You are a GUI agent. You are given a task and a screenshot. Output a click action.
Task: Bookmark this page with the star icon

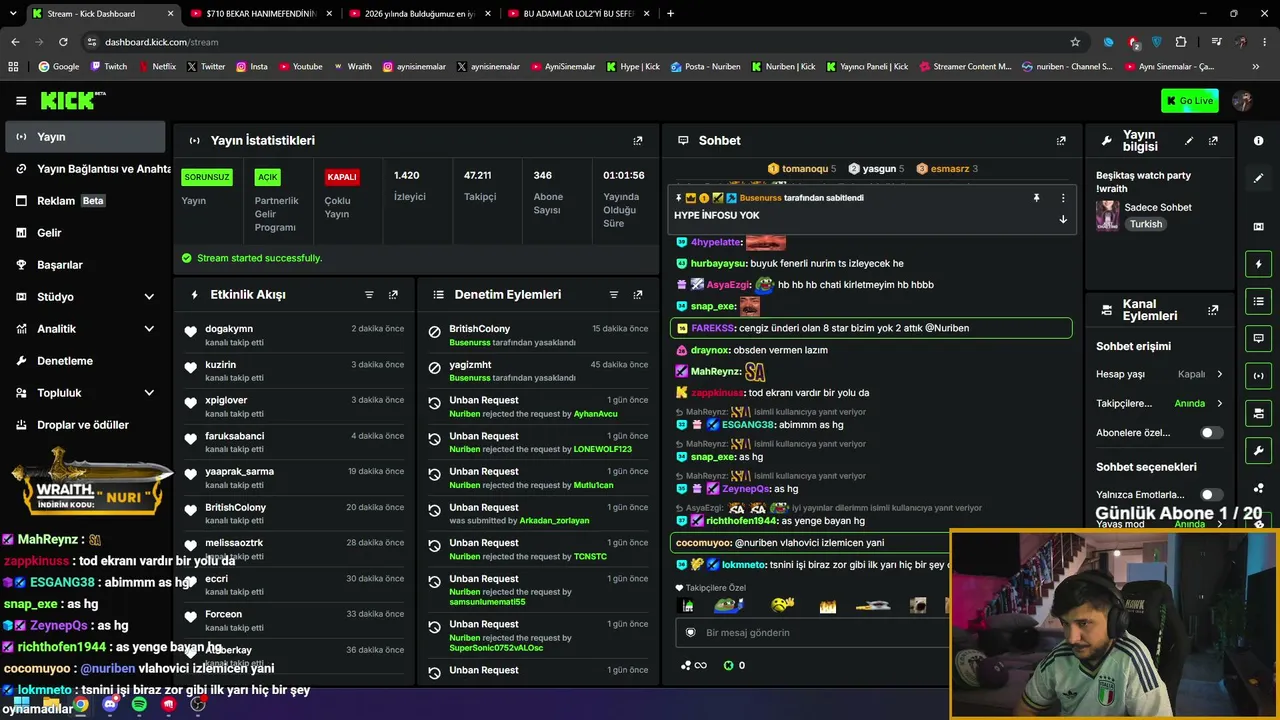pyautogui.click(x=1075, y=42)
